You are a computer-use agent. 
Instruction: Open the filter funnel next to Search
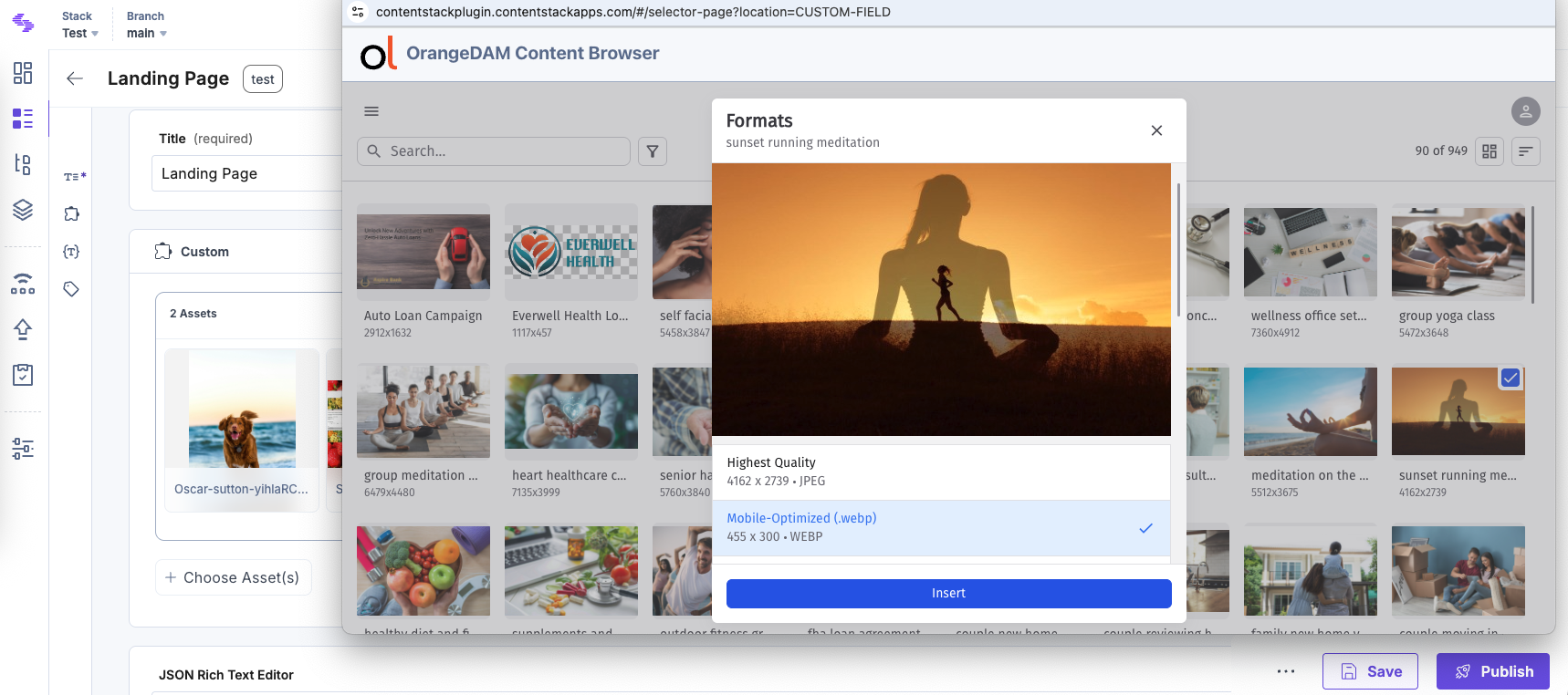point(653,151)
